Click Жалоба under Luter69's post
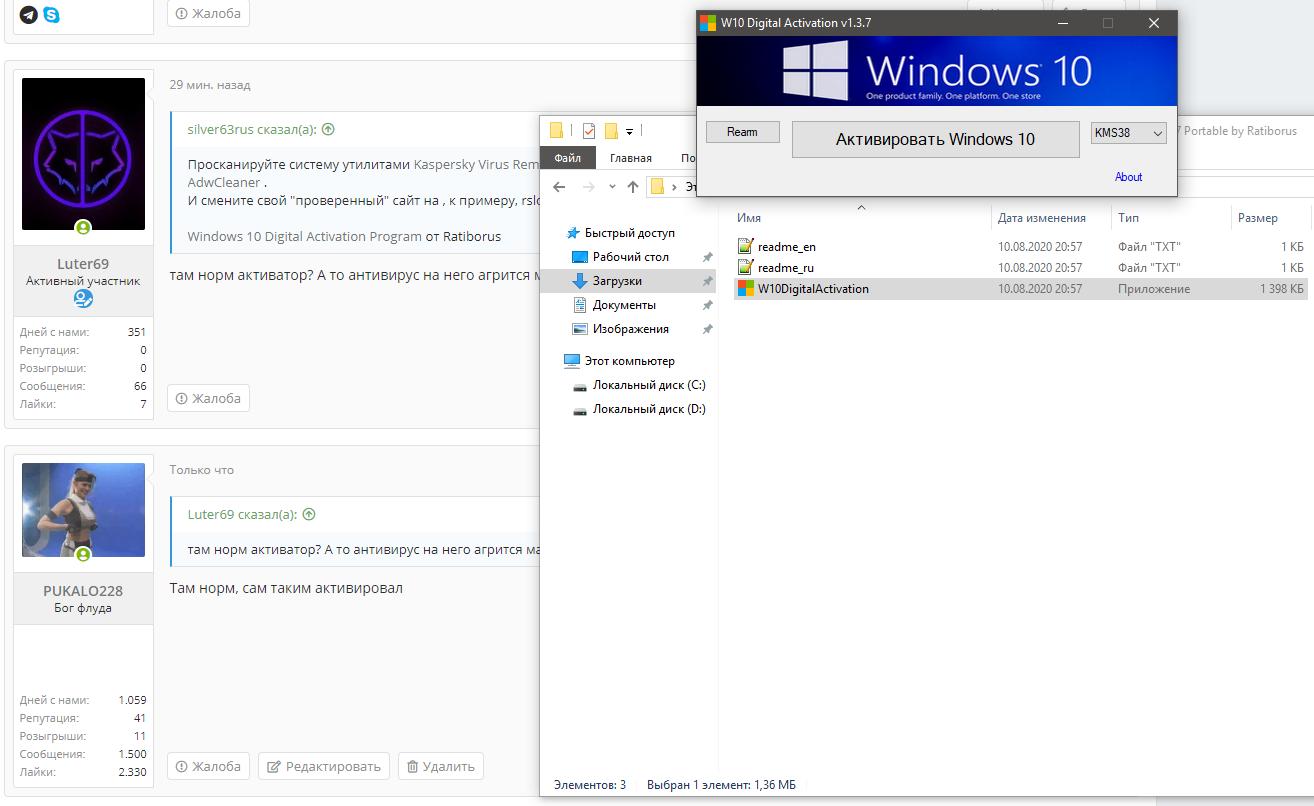The width and height of the screenshot is (1314, 806). click(208, 398)
